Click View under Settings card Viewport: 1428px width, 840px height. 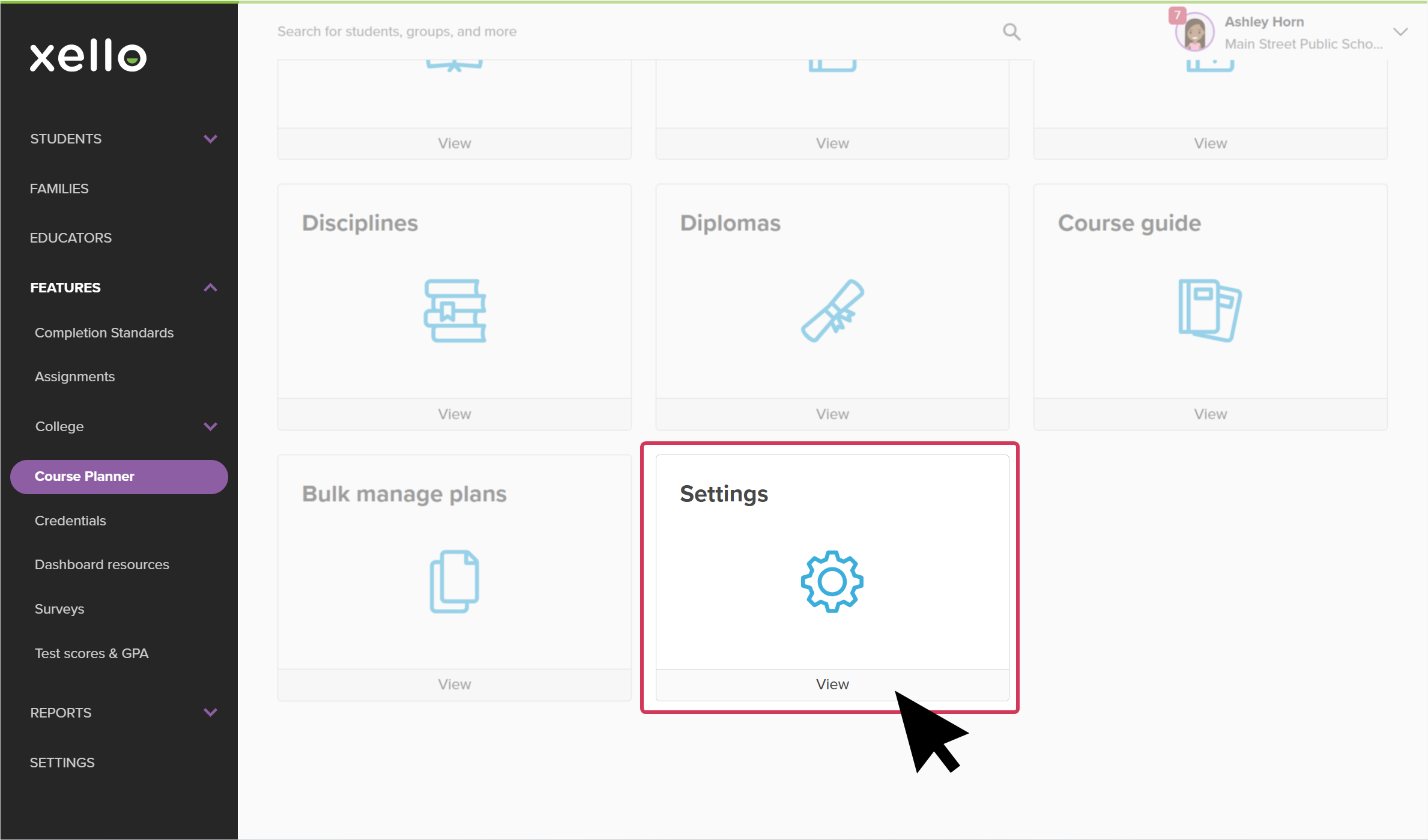coord(832,684)
